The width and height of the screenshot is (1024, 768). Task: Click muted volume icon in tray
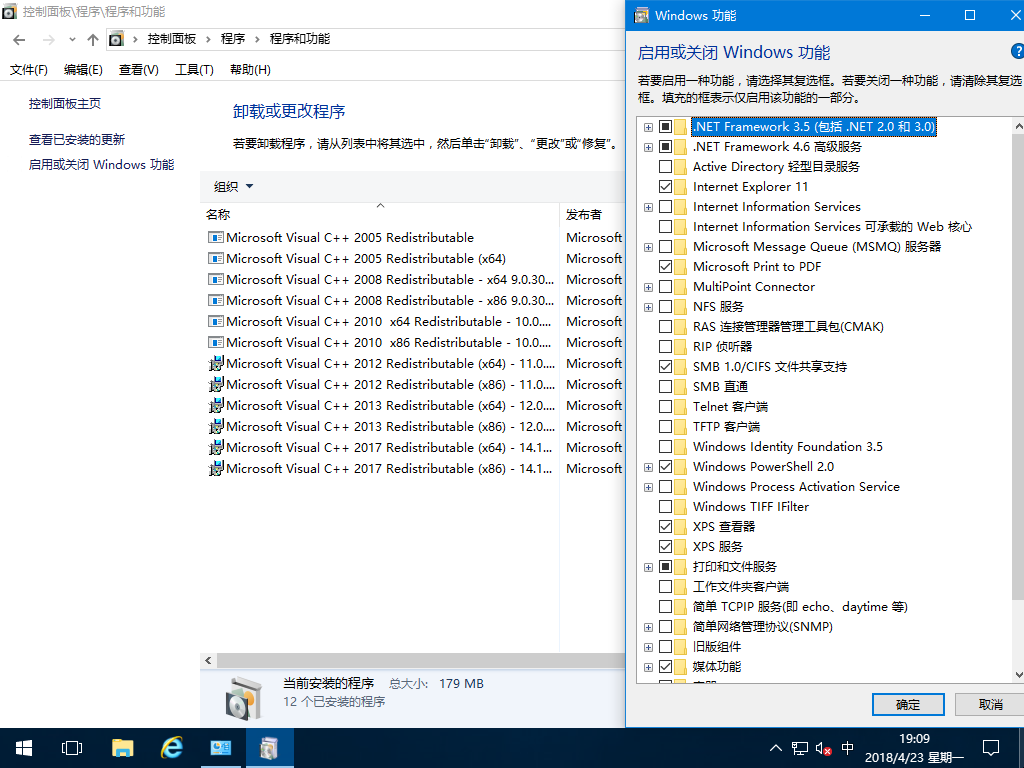823,748
